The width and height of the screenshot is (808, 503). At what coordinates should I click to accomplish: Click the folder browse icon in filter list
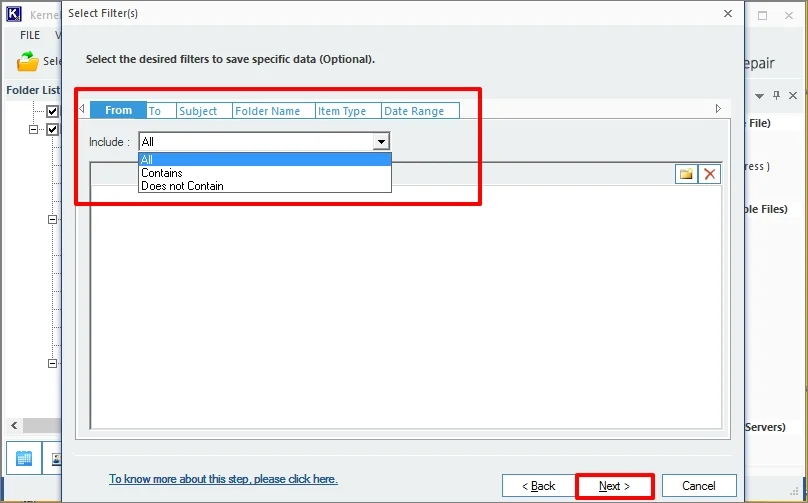(686, 174)
